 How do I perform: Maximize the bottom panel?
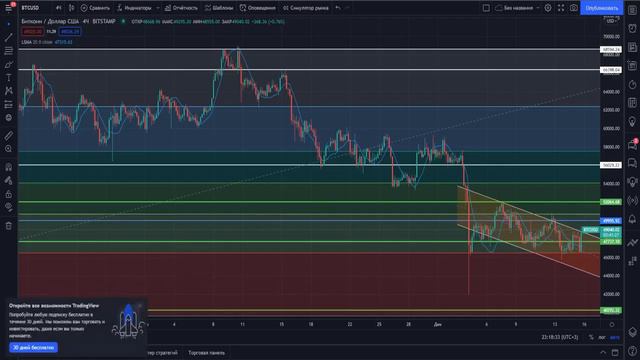[x=615, y=353]
